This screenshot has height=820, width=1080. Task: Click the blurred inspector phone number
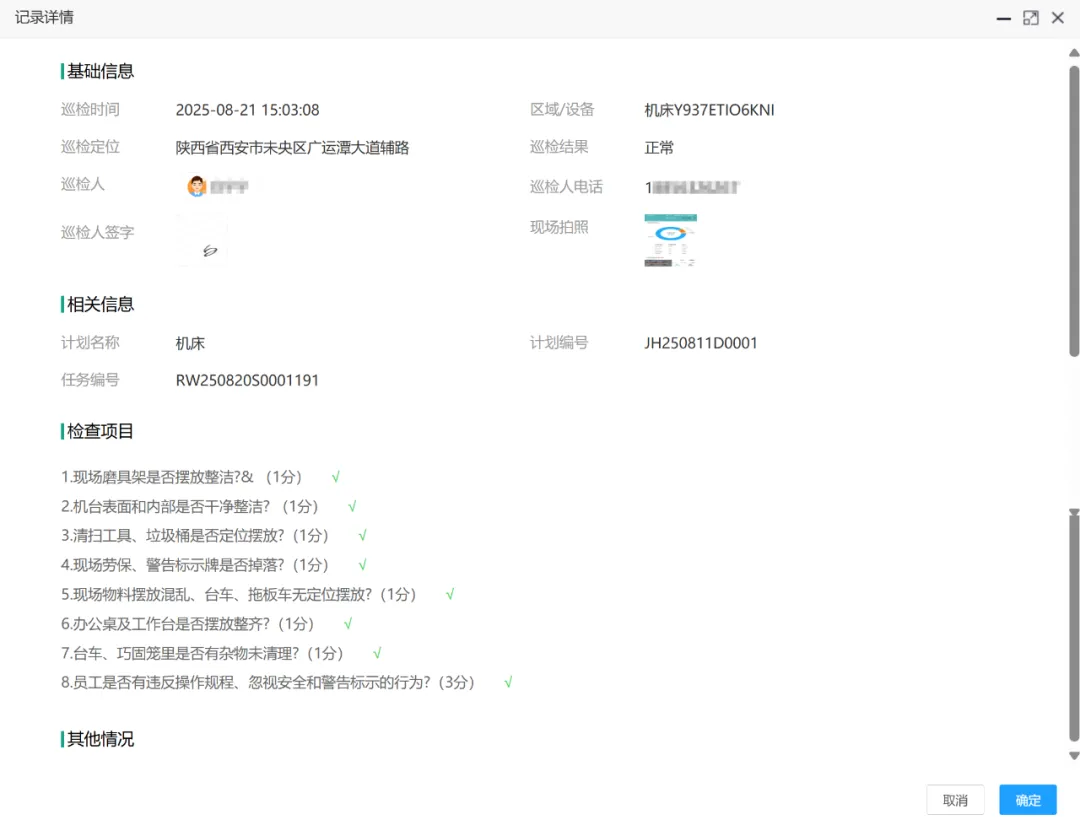(x=692, y=187)
